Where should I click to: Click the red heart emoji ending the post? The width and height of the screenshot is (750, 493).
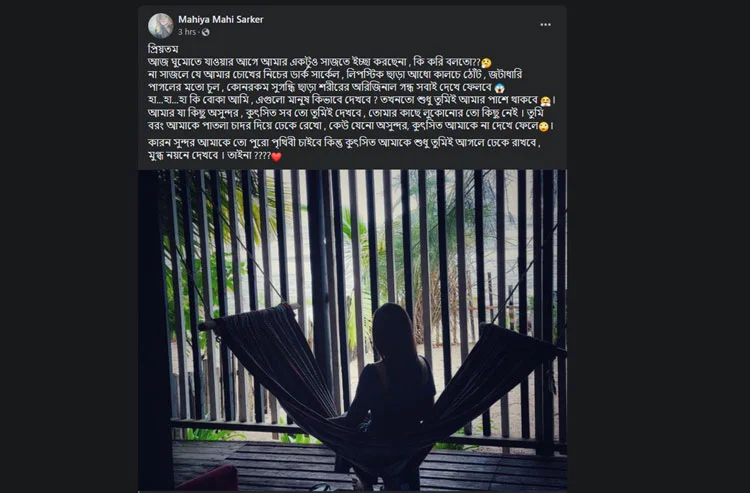click(x=276, y=157)
